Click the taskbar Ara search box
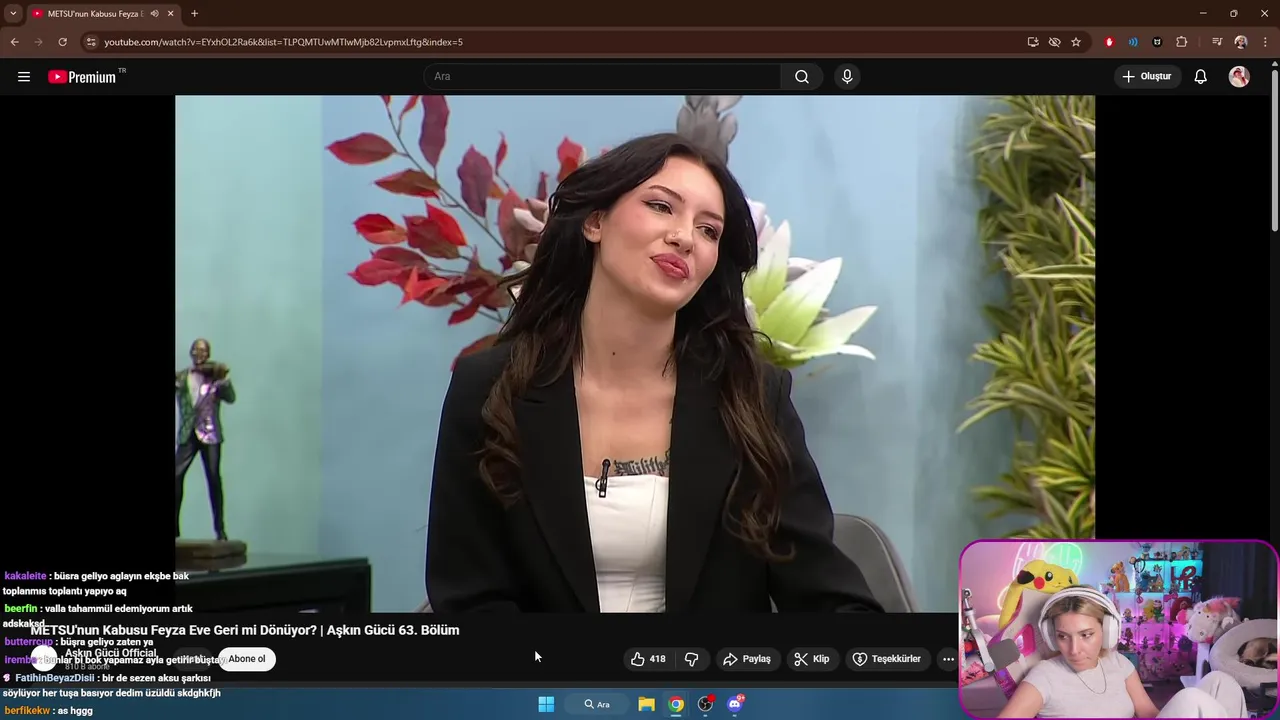 pos(598,704)
